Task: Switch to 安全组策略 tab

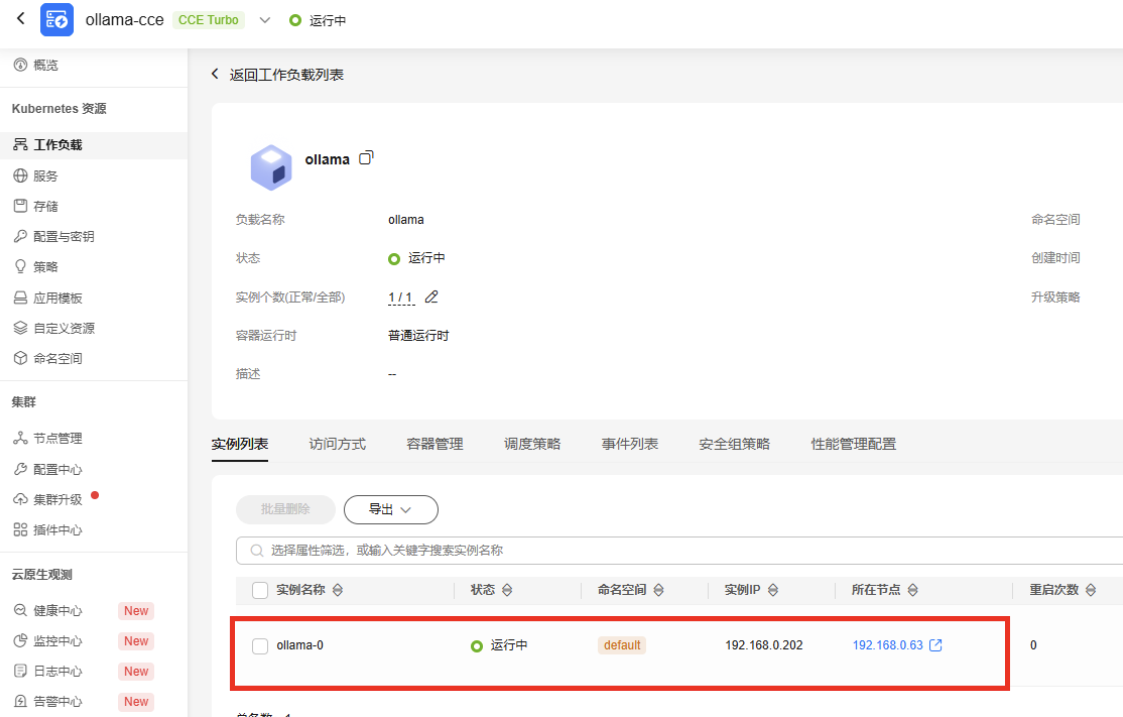Action: click(x=734, y=444)
